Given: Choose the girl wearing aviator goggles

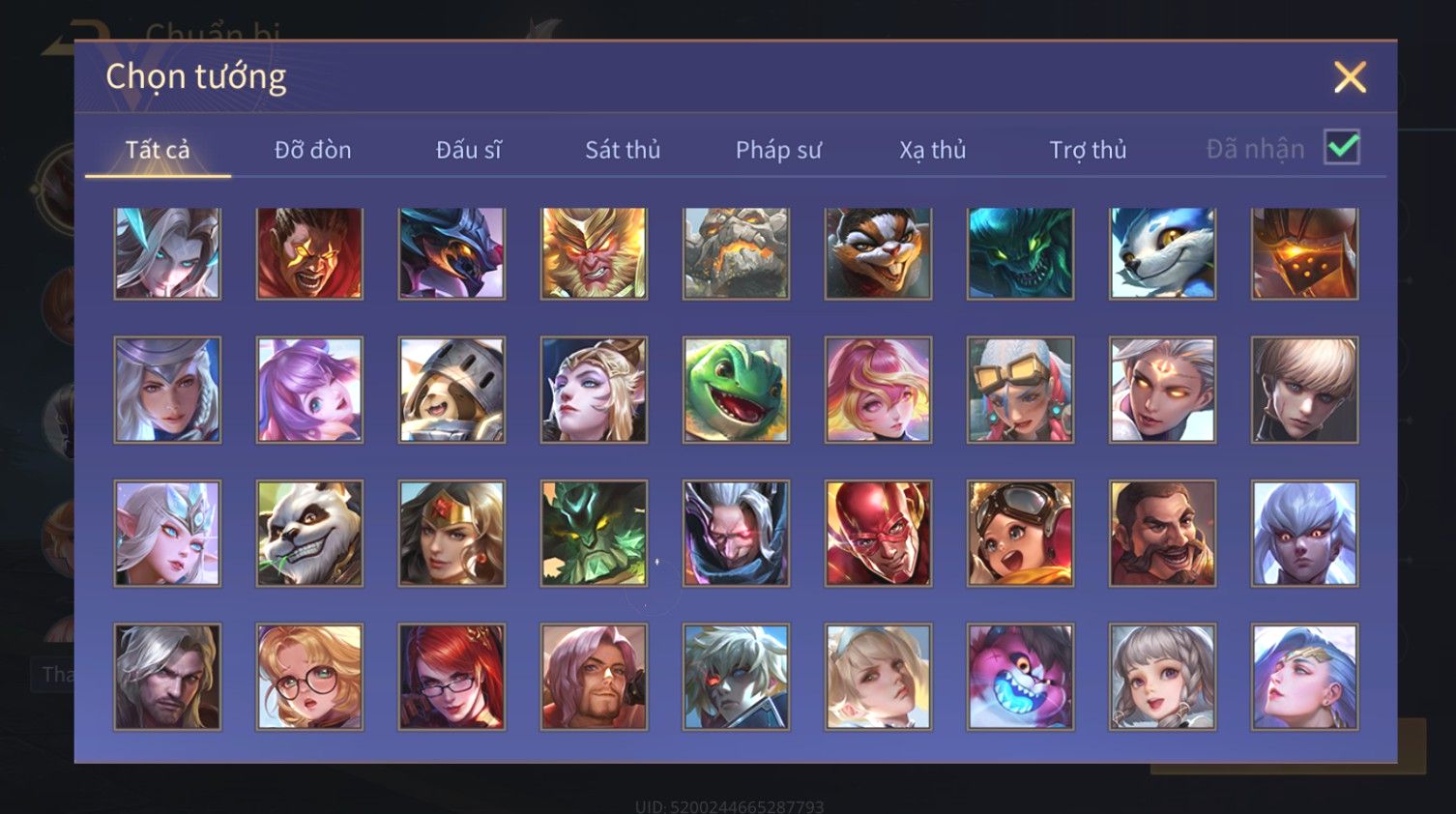Looking at the screenshot, I should [x=1020, y=533].
